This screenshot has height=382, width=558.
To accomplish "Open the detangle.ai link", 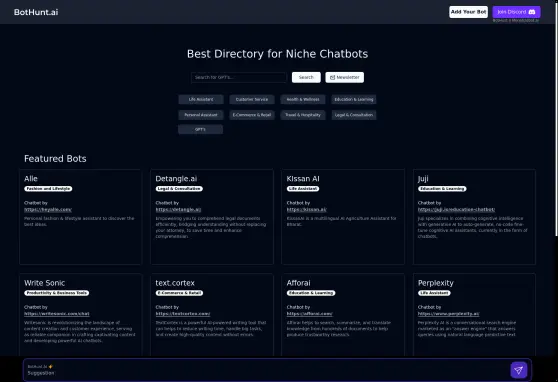I will coord(178,209).
